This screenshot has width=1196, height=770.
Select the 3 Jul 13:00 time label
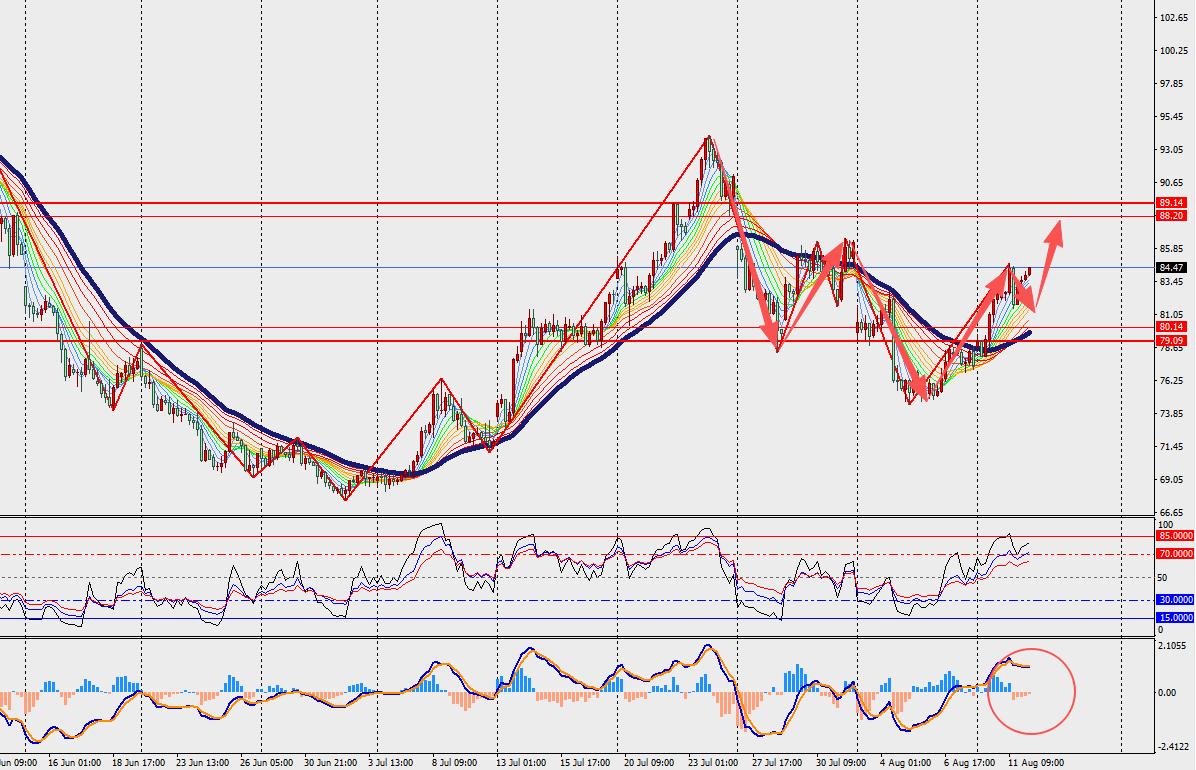pyautogui.click(x=391, y=762)
